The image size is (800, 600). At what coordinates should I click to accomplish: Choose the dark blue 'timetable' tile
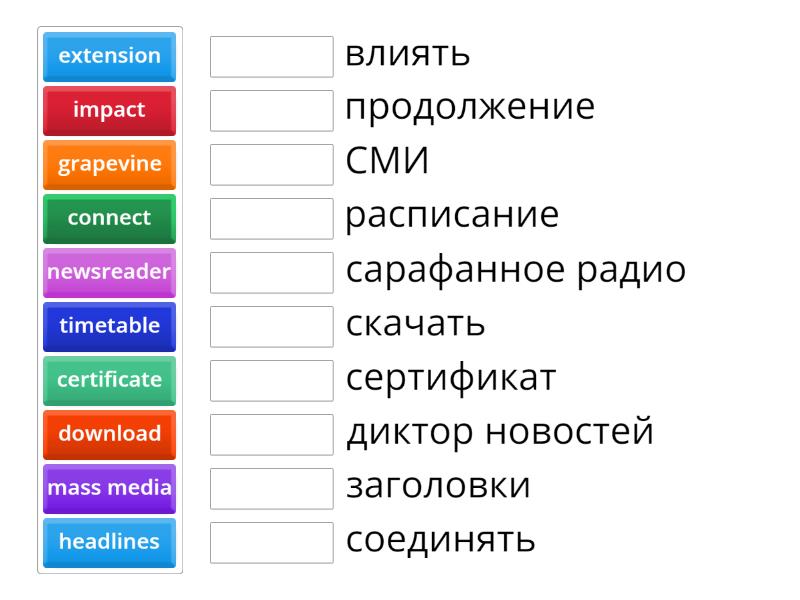pos(109,326)
